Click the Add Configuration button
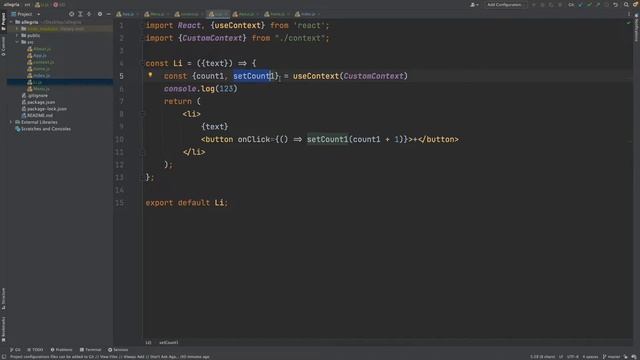Viewport: 640px width, 360px height. 504,4
